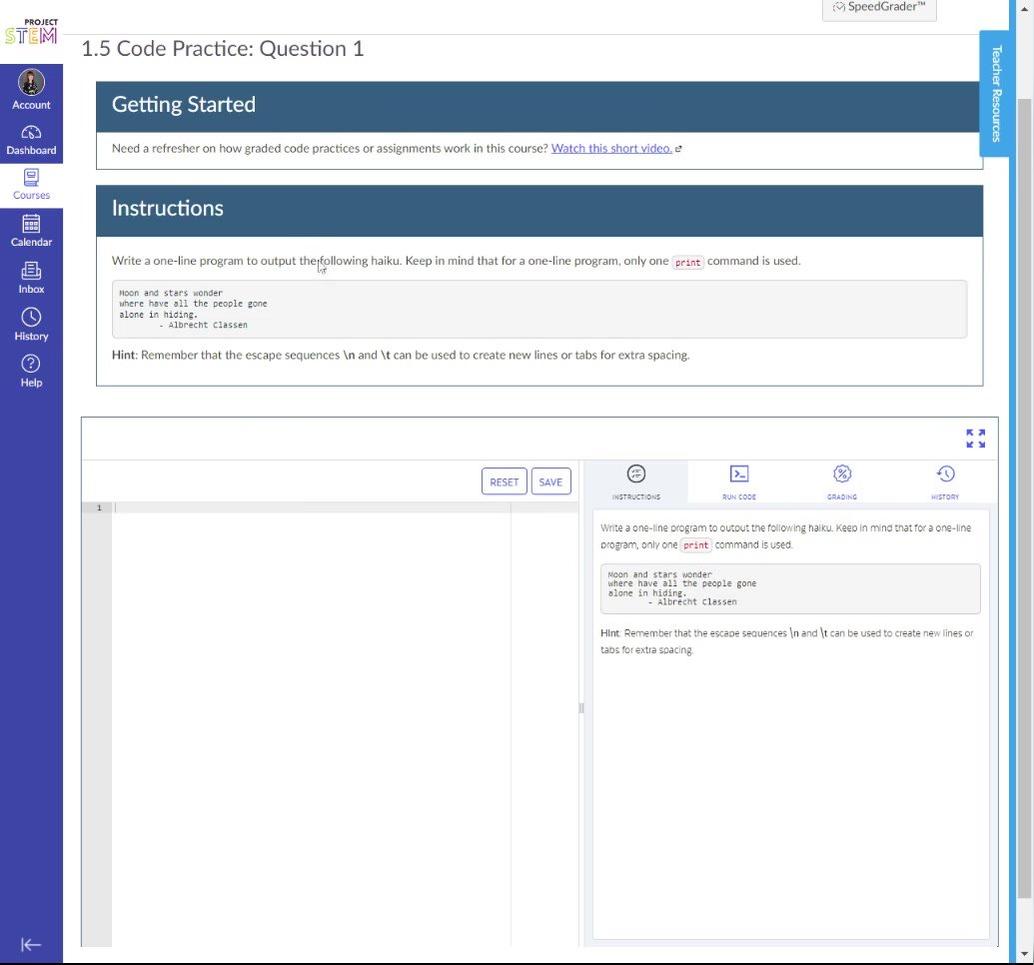This screenshot has width=1034, height=965.
Task: Open the Inbox messages icon
Action: coord(31,278)
